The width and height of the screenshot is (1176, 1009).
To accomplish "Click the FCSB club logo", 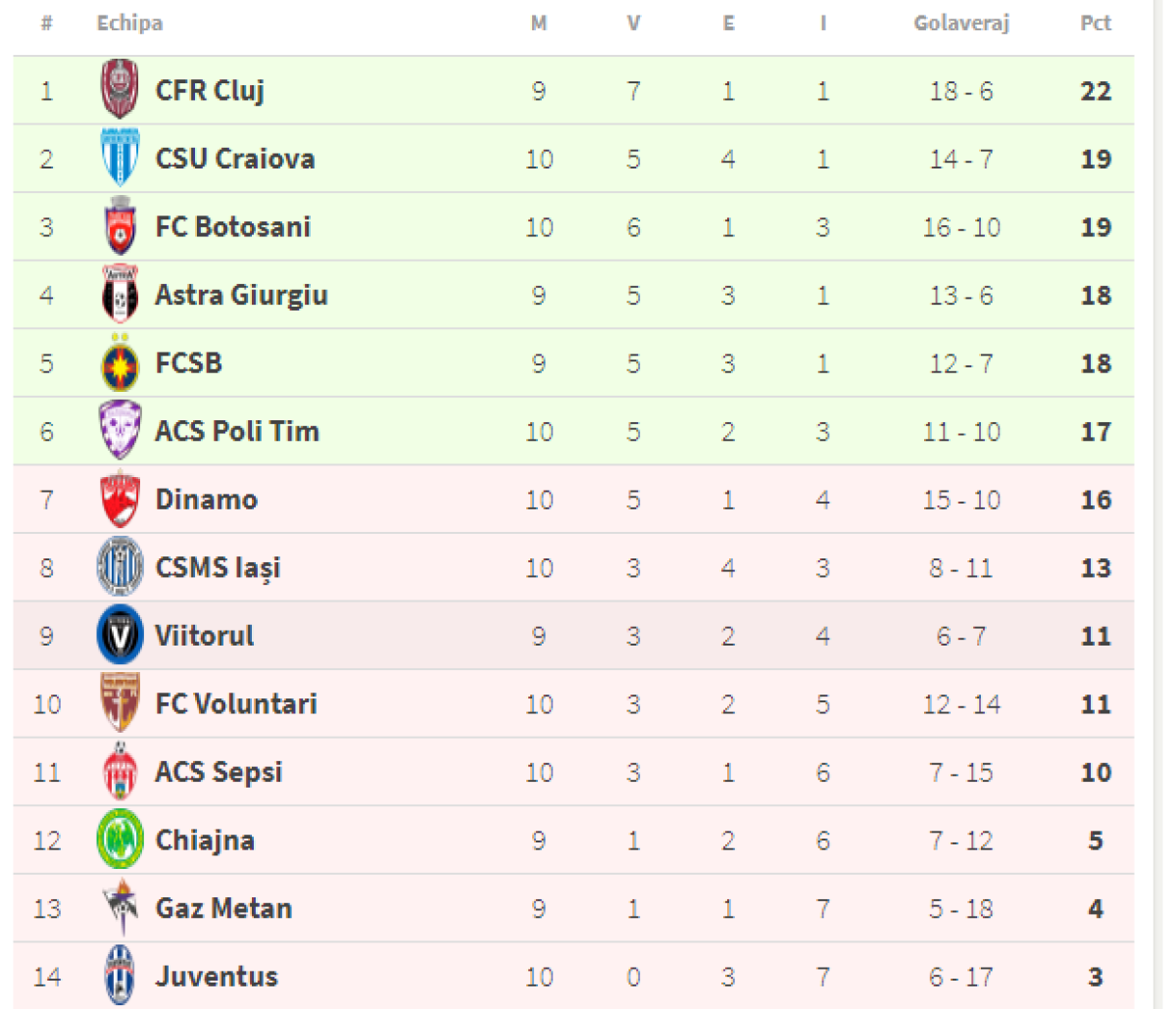I will pos(121,363).
